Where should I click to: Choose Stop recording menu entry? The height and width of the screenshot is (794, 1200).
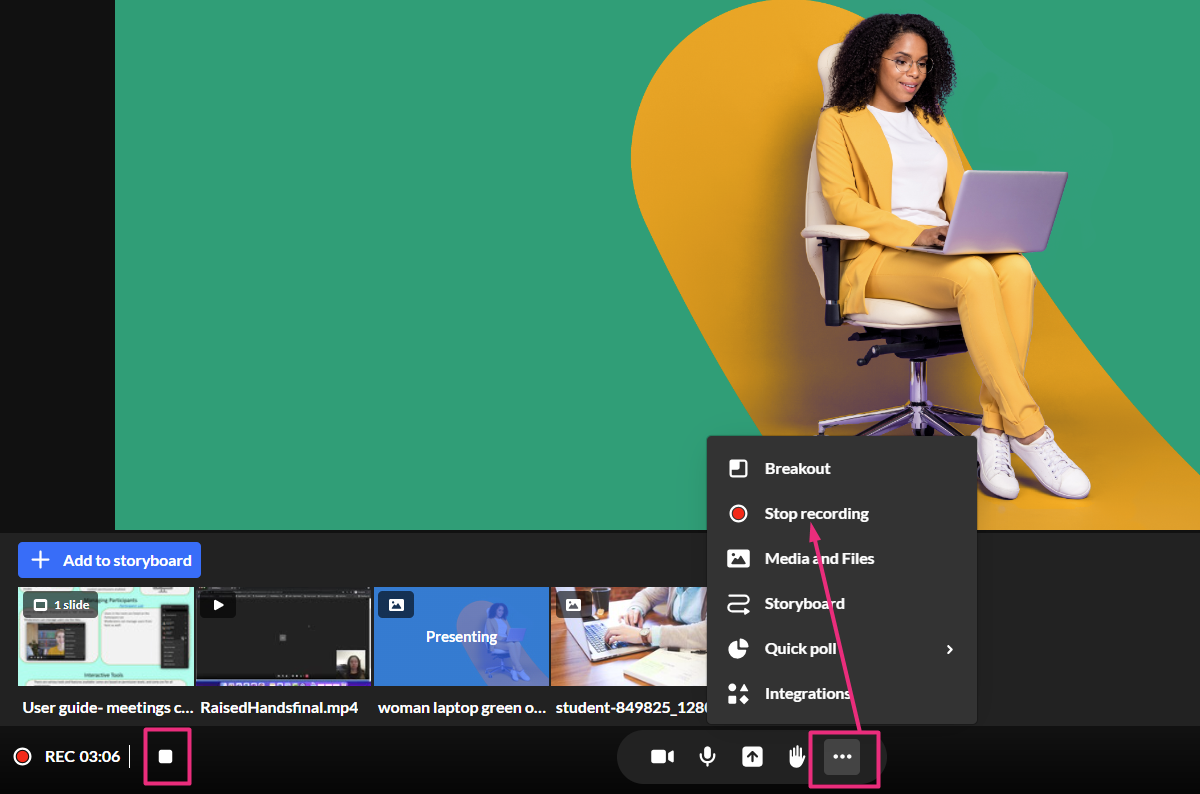point(816,513)
